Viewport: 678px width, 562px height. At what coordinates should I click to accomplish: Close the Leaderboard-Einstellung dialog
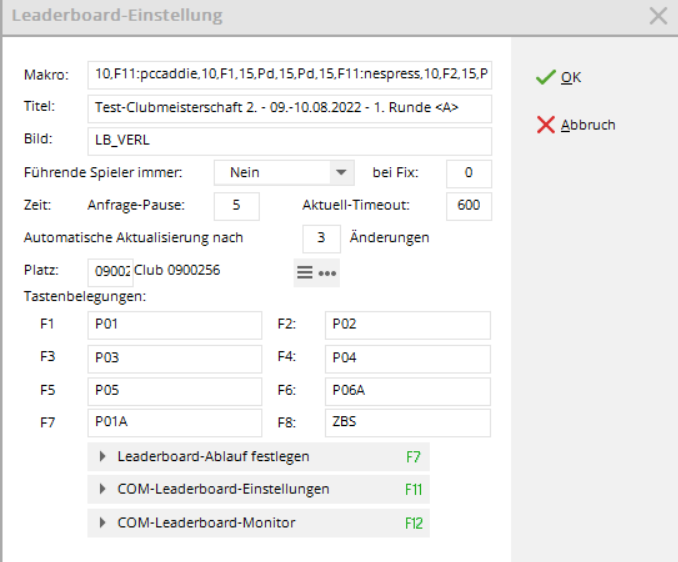658,16
